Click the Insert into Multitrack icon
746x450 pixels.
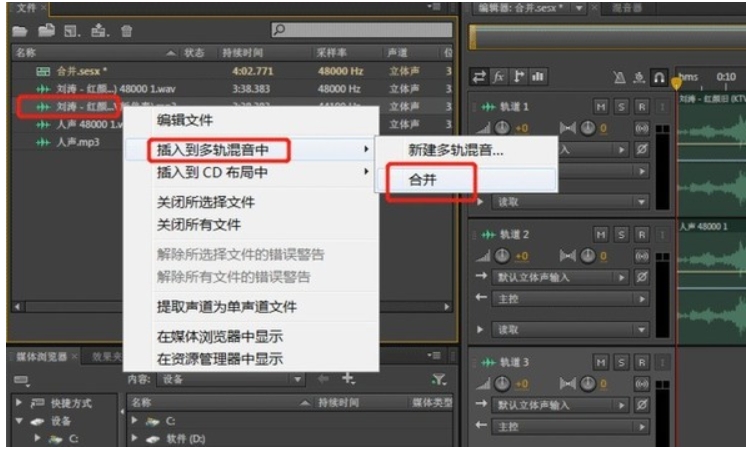[100, 31]
